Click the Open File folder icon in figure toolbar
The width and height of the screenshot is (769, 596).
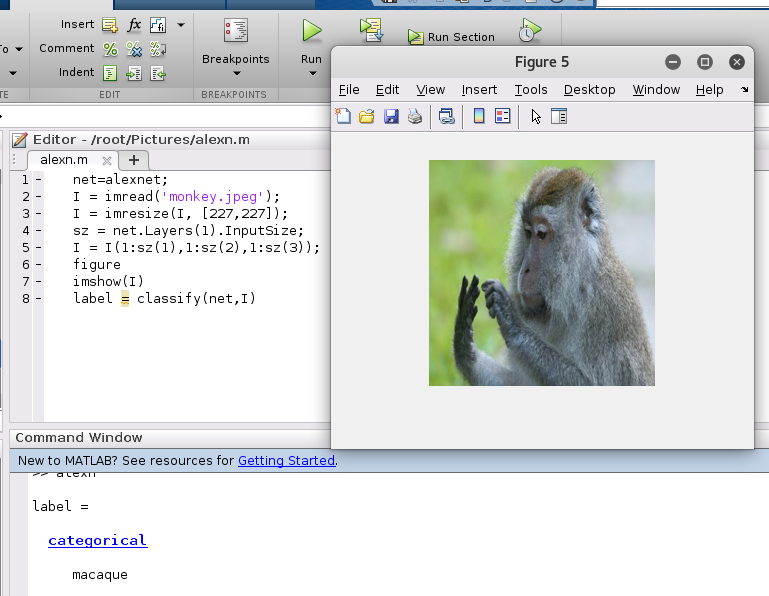[366, 117]
